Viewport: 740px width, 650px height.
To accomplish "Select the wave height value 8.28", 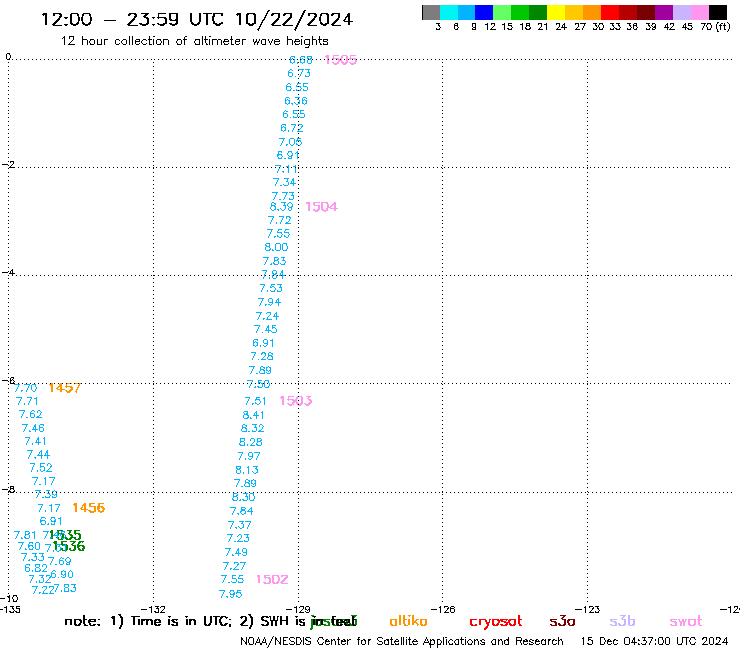I will pos(251,442).
